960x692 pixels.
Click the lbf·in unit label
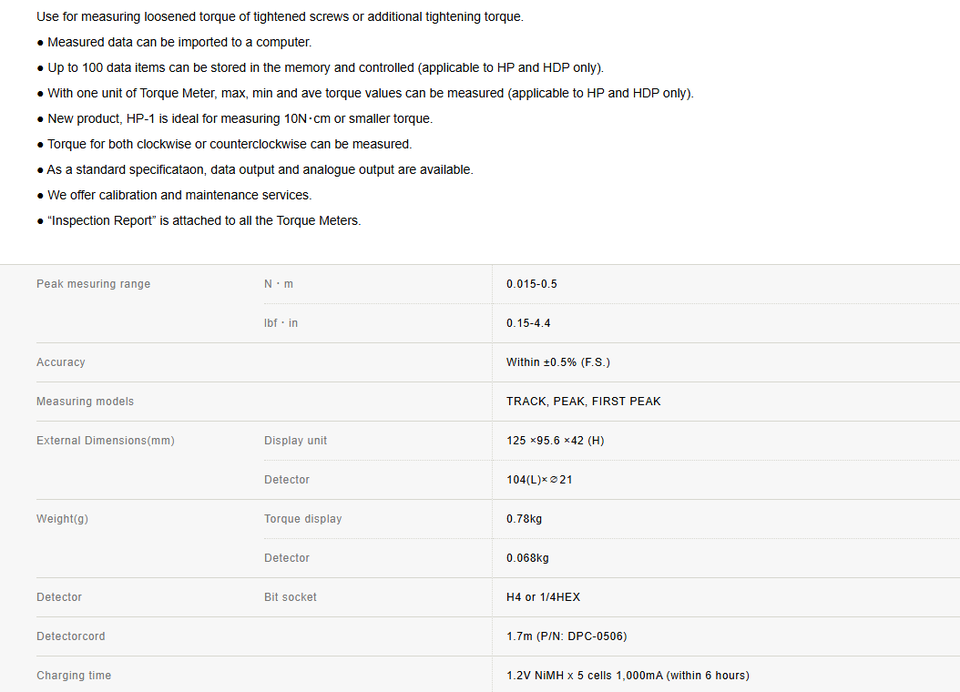pos(281,323)
